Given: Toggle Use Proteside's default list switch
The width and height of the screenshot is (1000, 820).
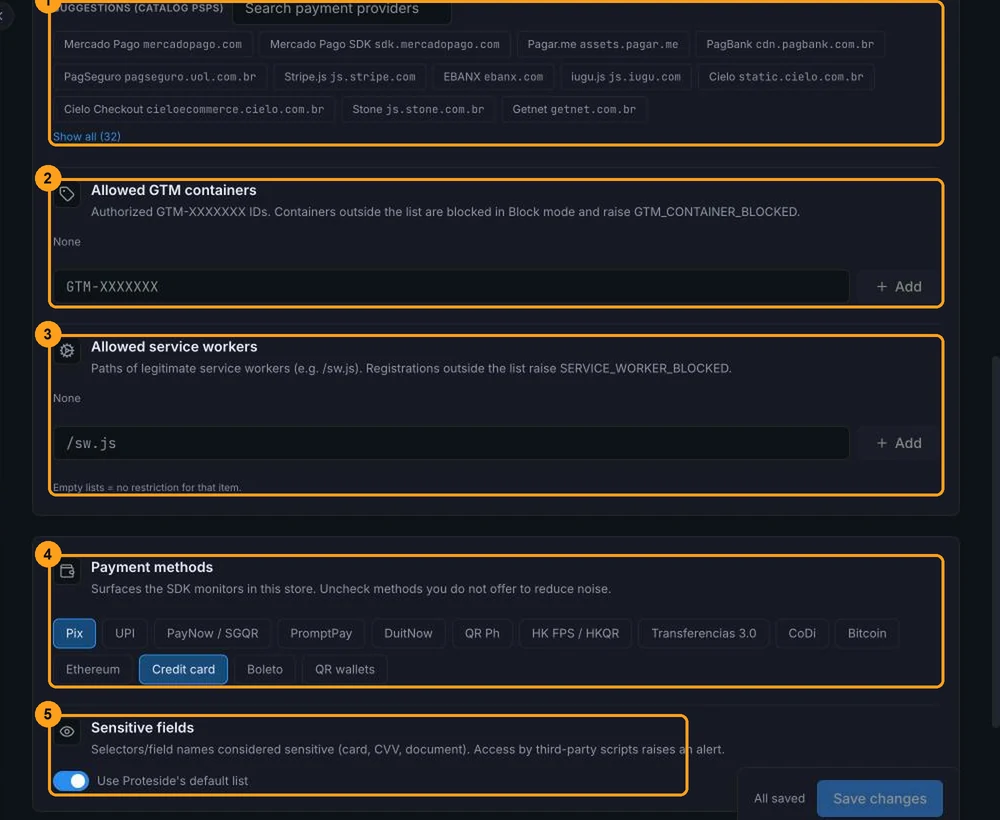Looking at the screenshot, I should coord(71,780).
